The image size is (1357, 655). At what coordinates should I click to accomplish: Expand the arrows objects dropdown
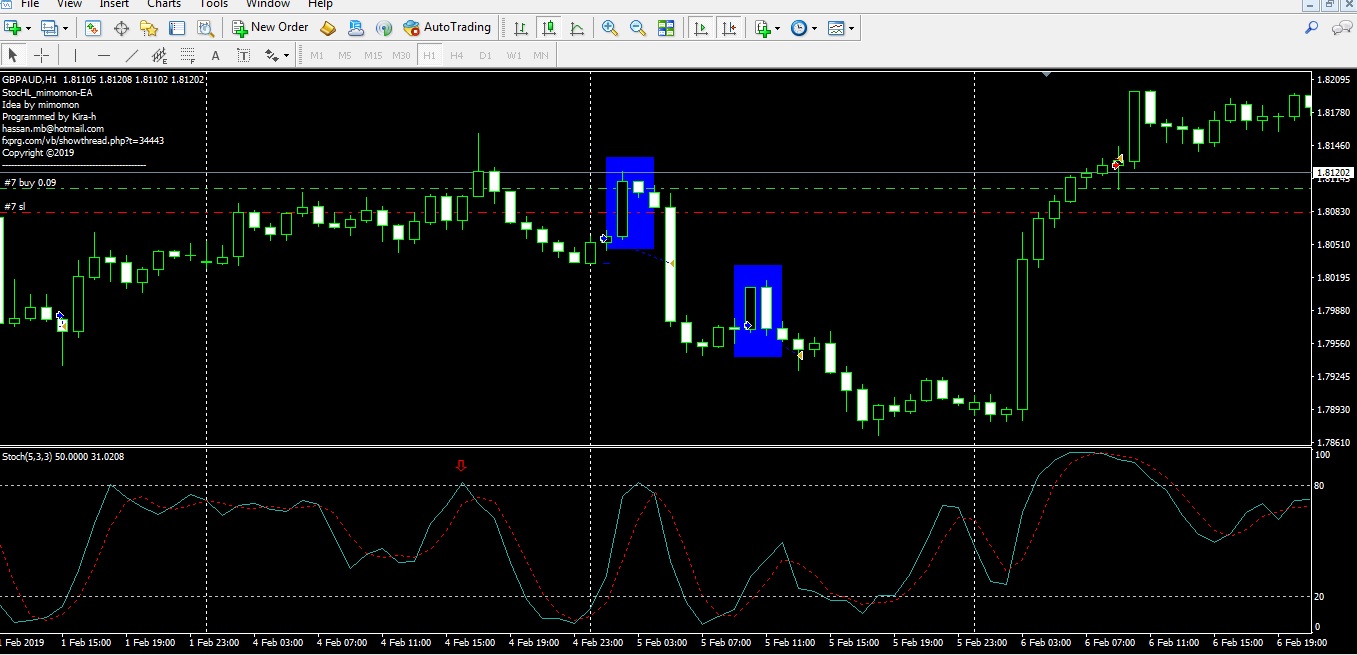click(x=287, y=55)
